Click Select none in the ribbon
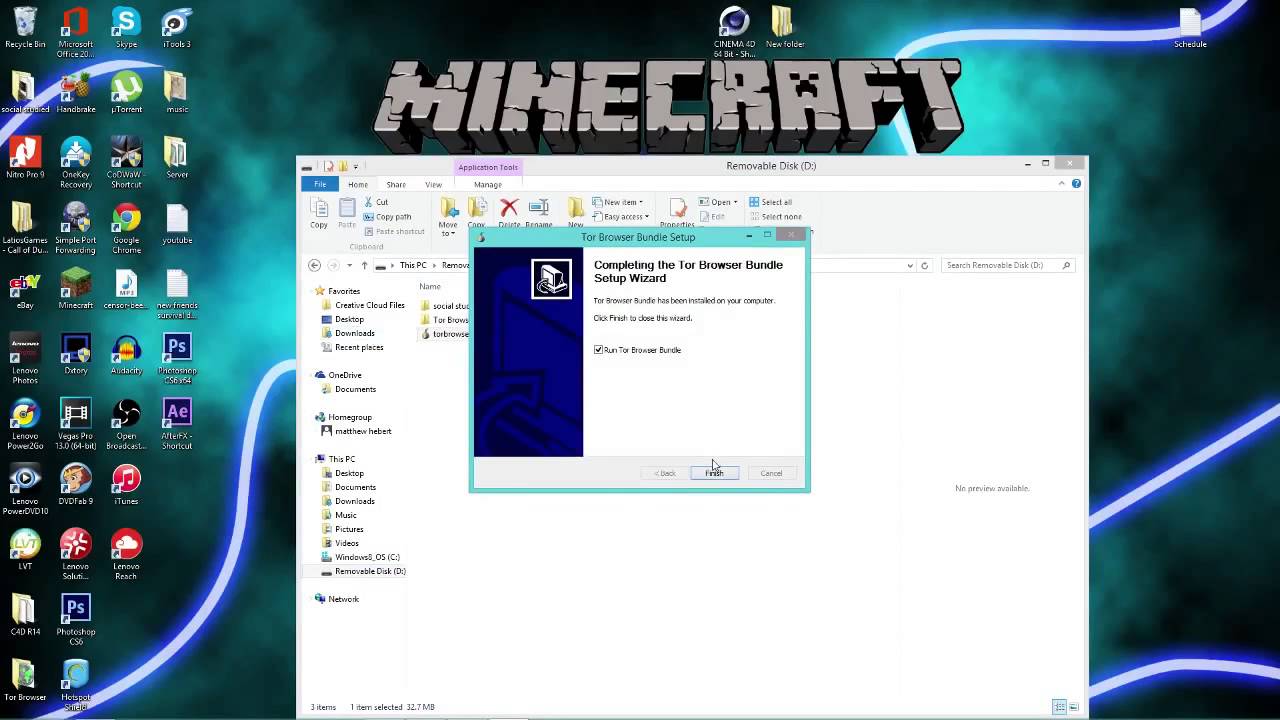Viewport: 1280px width, 720px height. [774, 216]
